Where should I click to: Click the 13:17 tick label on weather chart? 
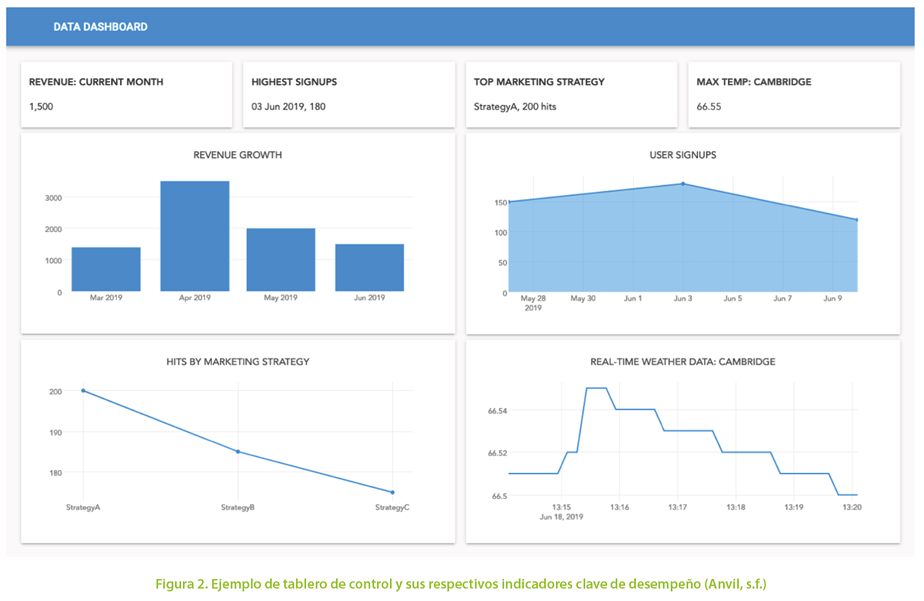[x=677, y=508]
